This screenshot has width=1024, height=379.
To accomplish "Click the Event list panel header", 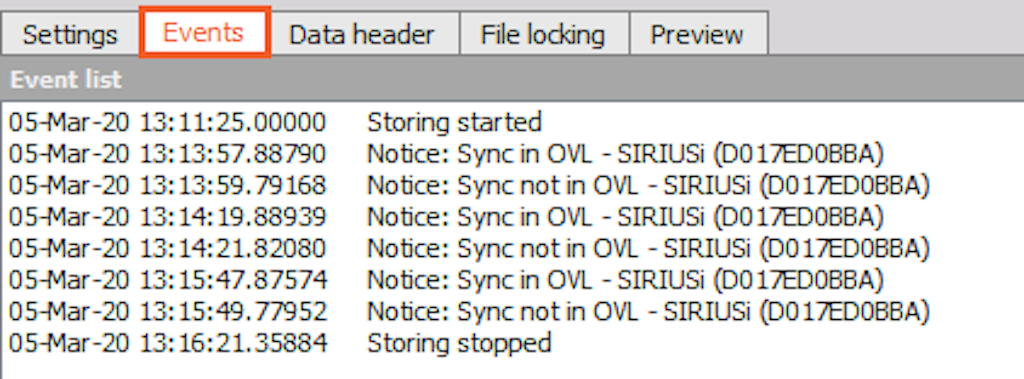I will tap(512, 79).
